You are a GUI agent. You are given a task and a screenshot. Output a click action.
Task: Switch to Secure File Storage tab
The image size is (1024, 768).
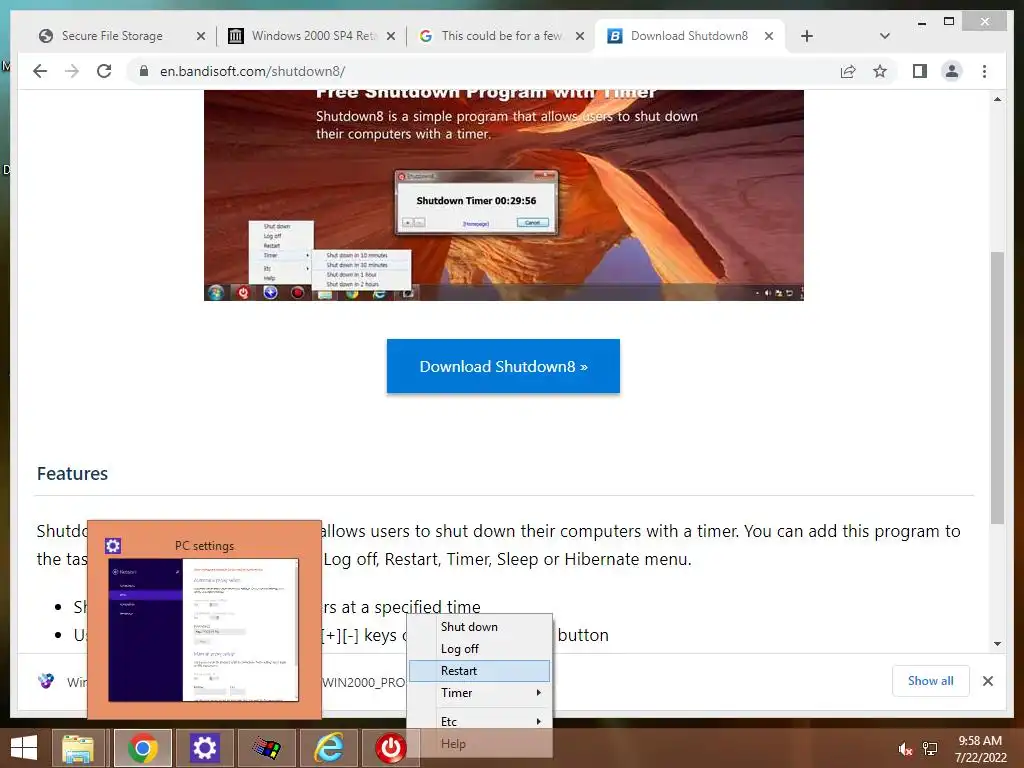(x=112, y=36)
